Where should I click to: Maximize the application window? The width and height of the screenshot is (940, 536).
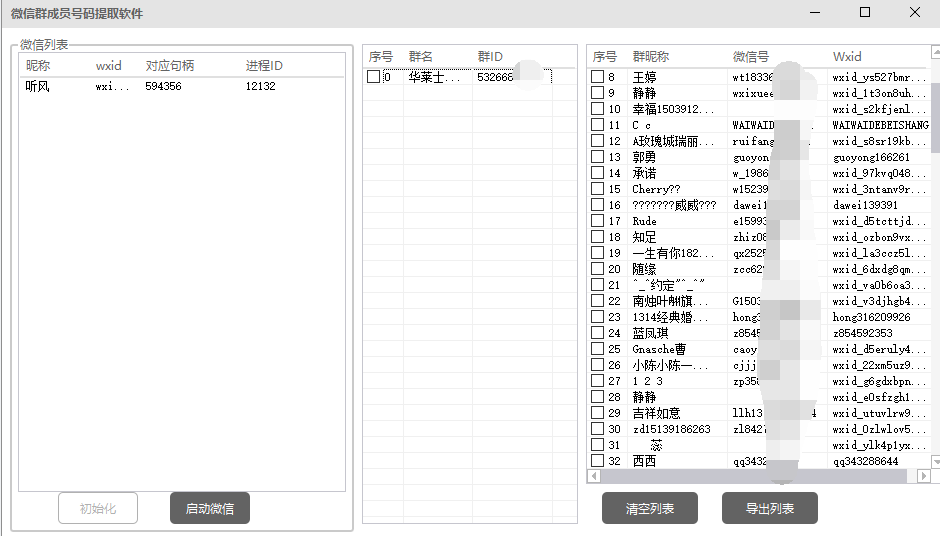[x=864, y=13]
